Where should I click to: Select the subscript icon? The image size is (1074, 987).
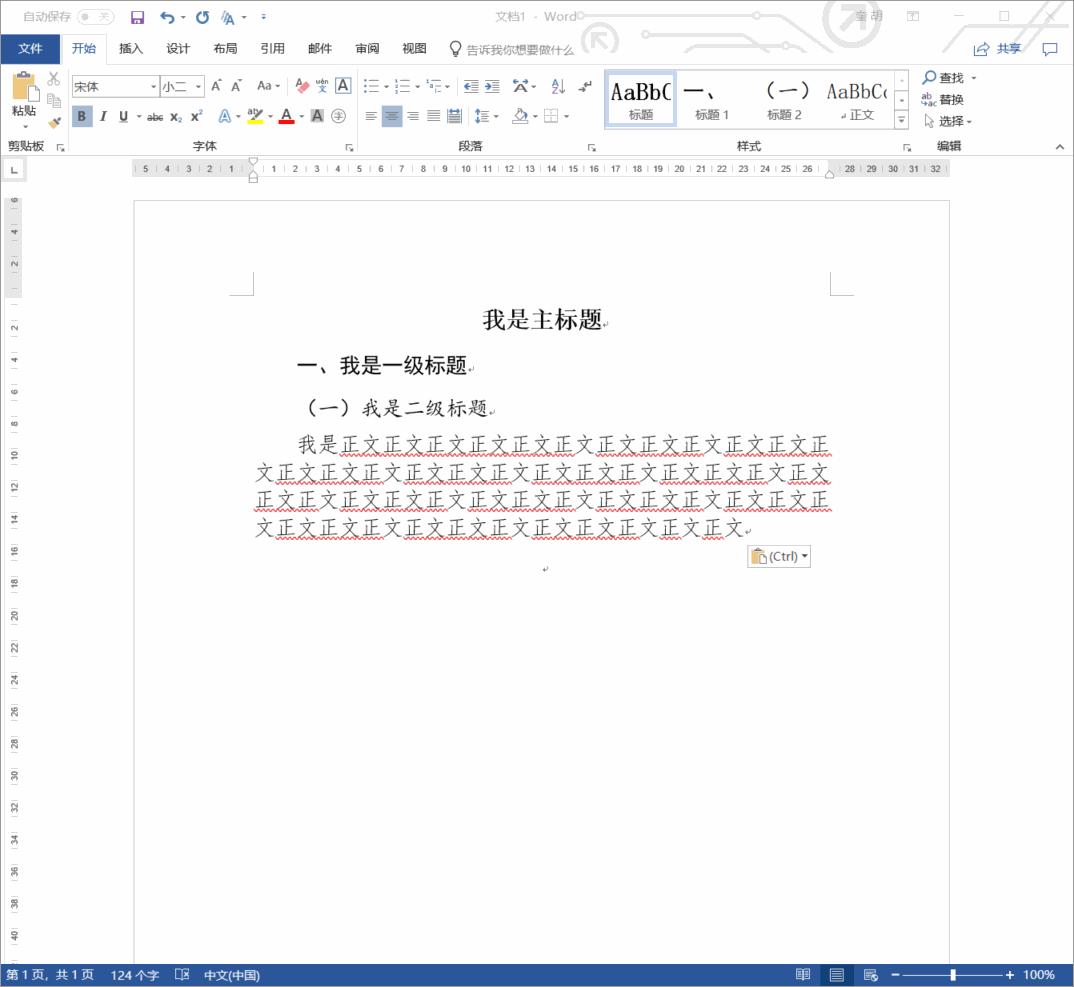point(177,116)
